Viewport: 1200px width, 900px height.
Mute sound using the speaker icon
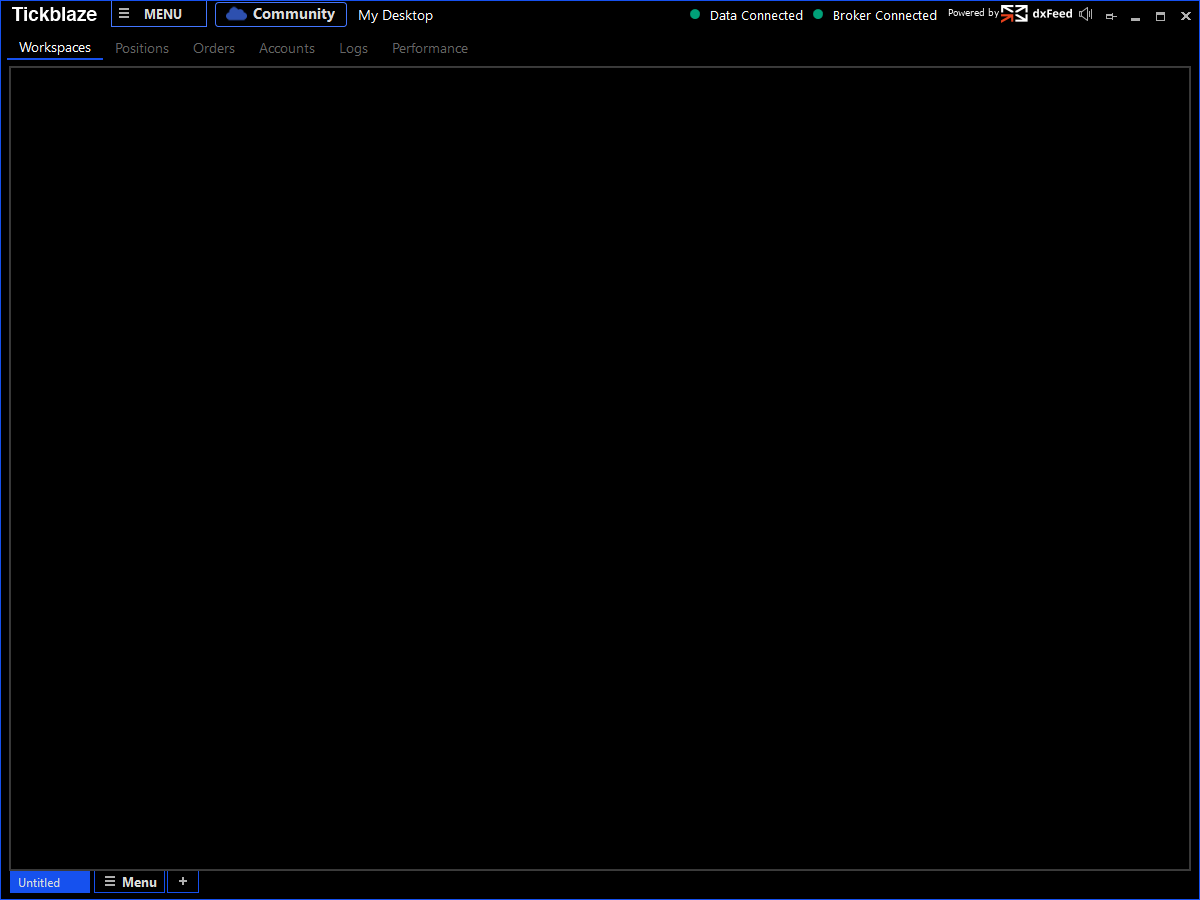[x=1085, y=14]
